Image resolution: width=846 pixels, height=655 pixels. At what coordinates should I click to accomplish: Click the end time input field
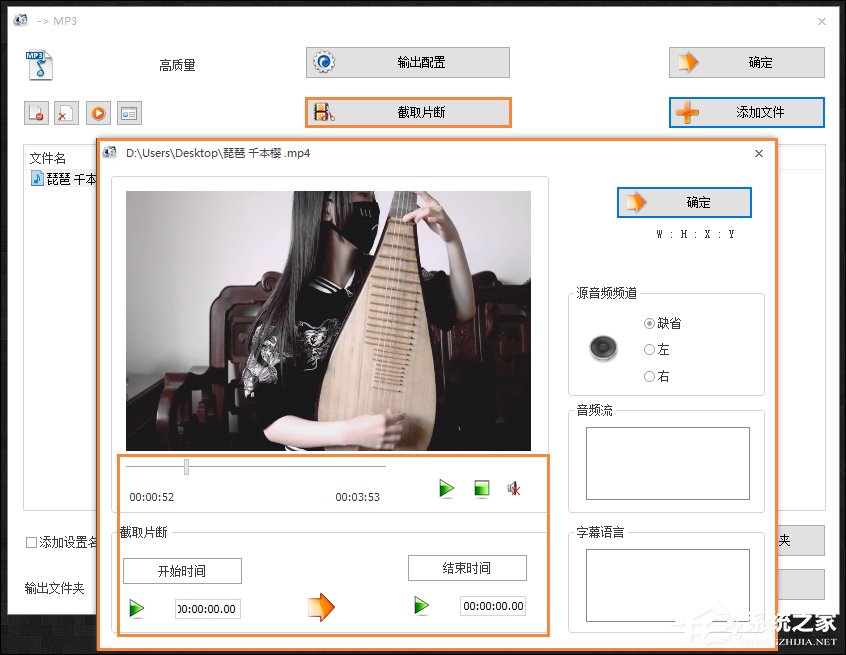491,605
